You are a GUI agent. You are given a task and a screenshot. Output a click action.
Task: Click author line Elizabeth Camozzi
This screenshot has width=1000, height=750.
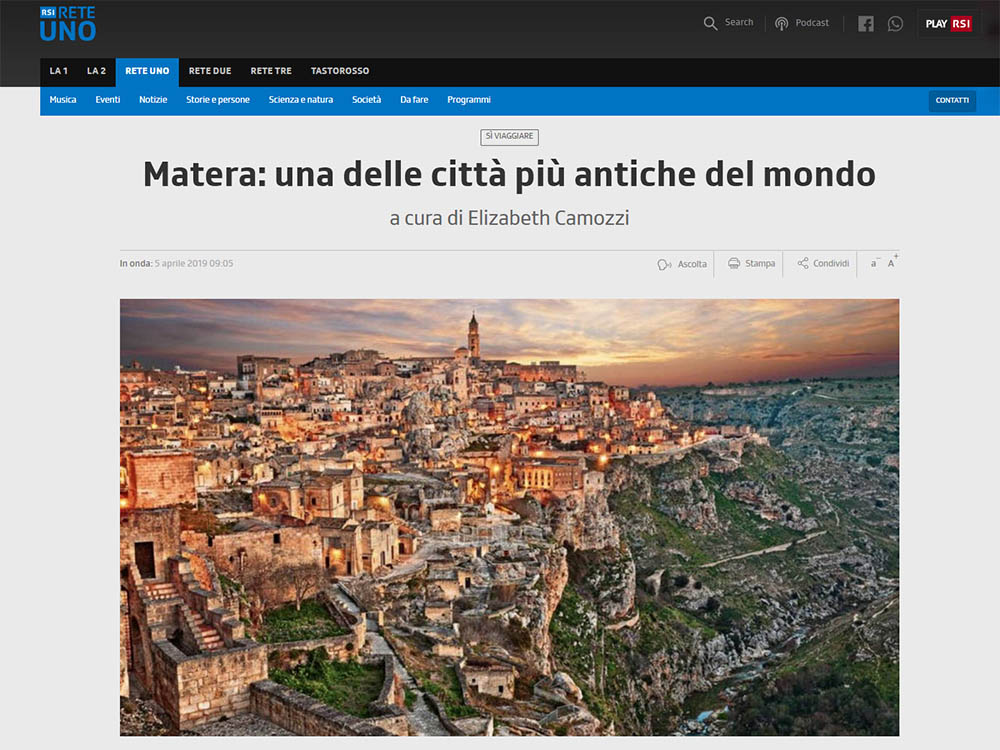[x=510, y=218]
